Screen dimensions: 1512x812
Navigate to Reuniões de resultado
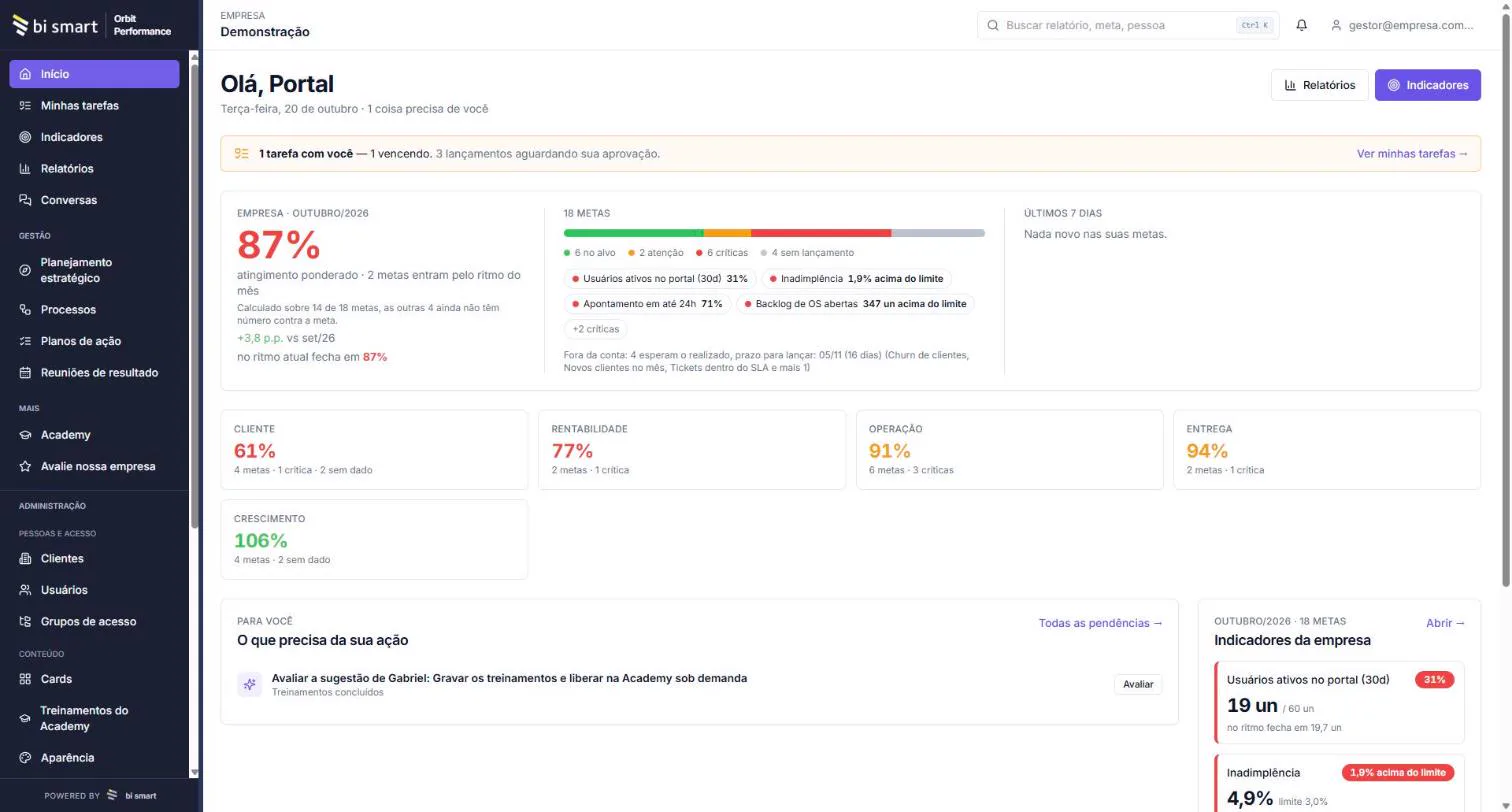pyautogui.click(x=94, y=373)
